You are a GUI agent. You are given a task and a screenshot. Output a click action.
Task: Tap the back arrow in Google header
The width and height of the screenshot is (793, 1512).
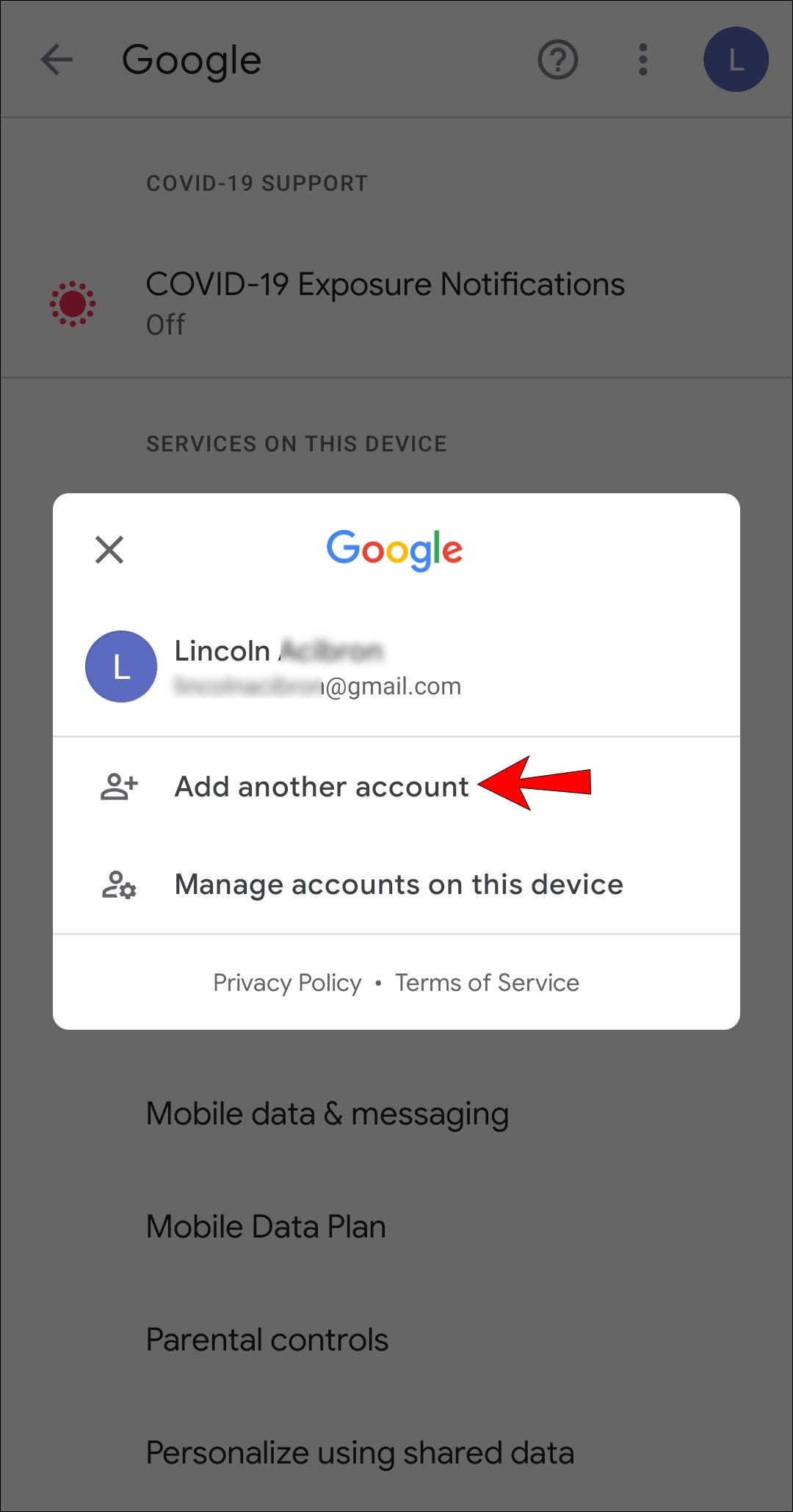(x=57, y=59)
